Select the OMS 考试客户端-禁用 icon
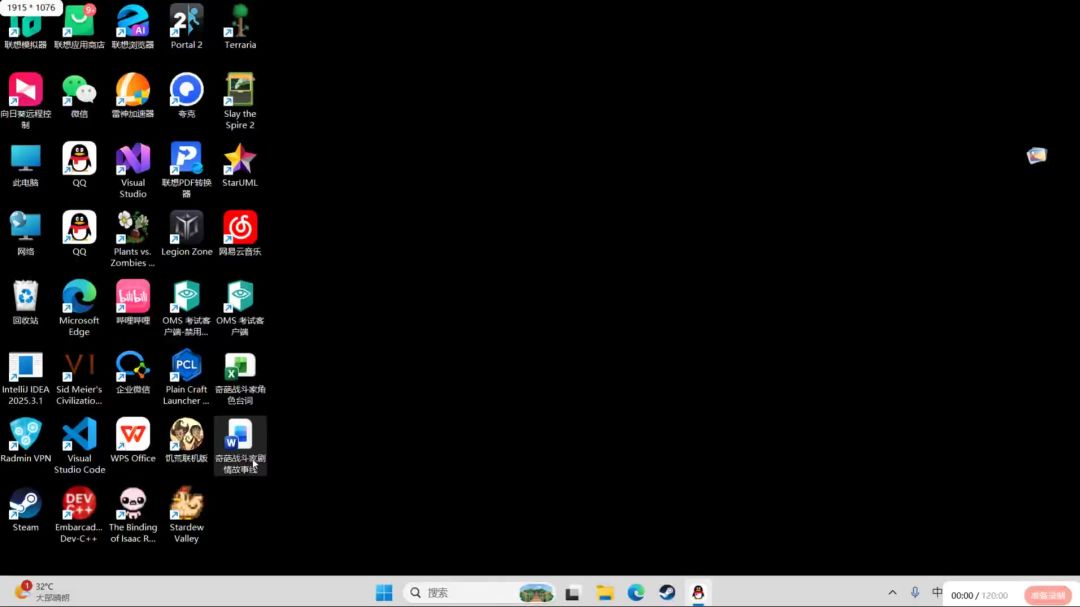Image resolution: width=1080 pixels, height=607 pixels. pyautogui.click(x=186, y=307)
